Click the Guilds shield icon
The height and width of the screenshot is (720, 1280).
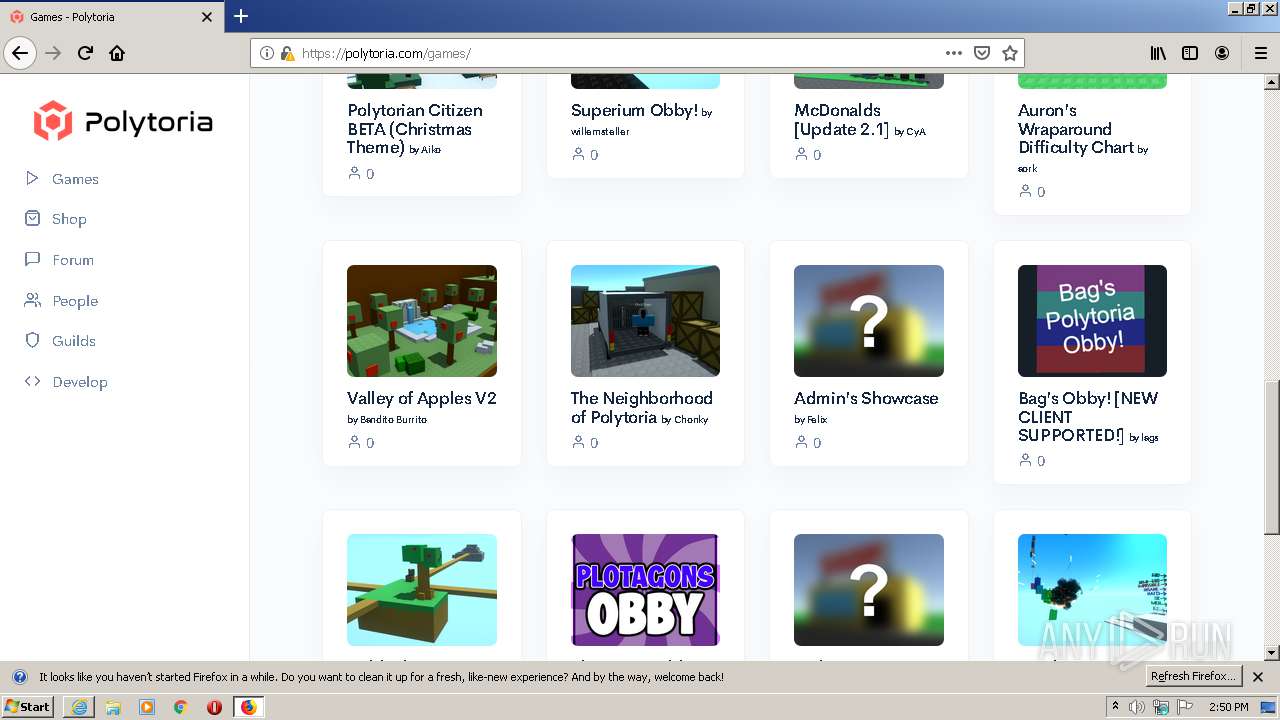click(32, 340)
